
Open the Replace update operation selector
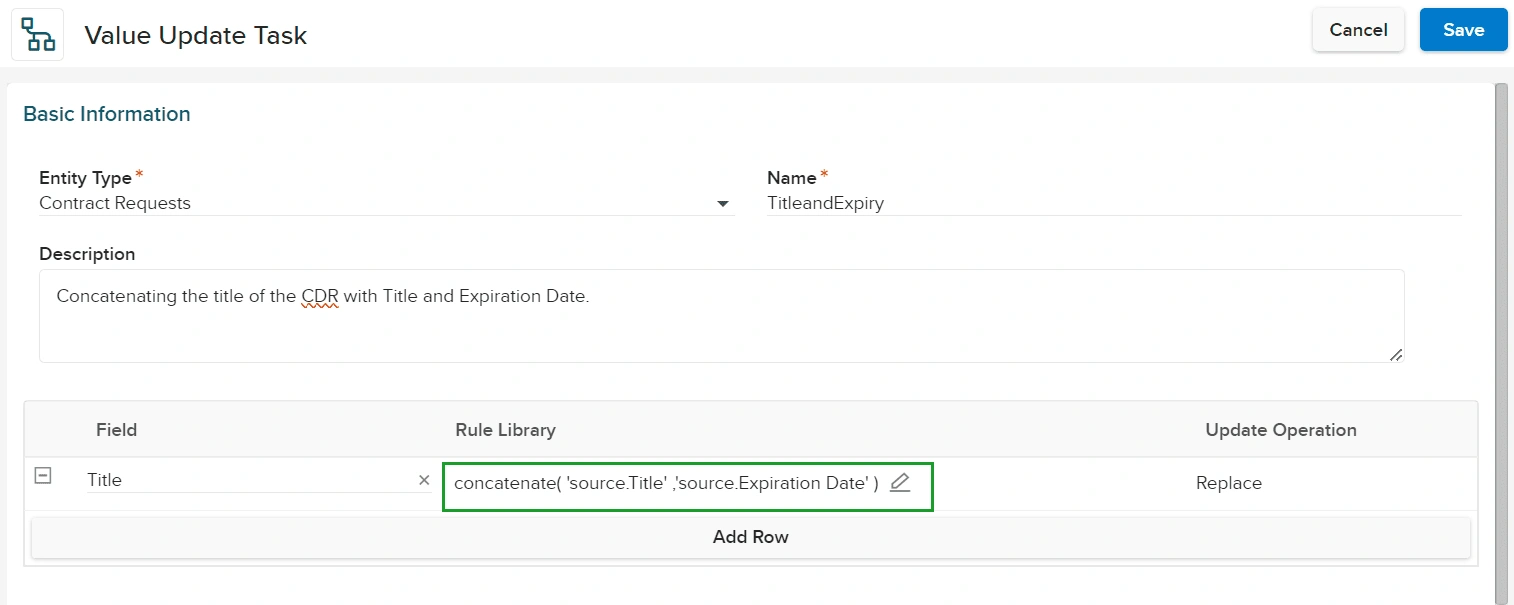pyautogui.click(x=1228, y=483)
